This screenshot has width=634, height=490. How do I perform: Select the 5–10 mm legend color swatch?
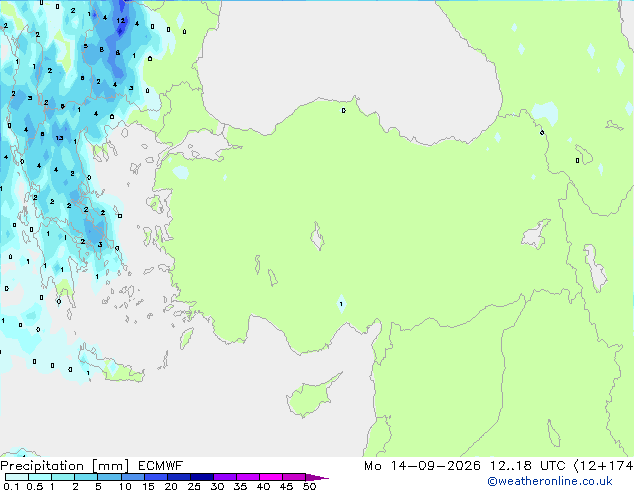tap(109, 477)
